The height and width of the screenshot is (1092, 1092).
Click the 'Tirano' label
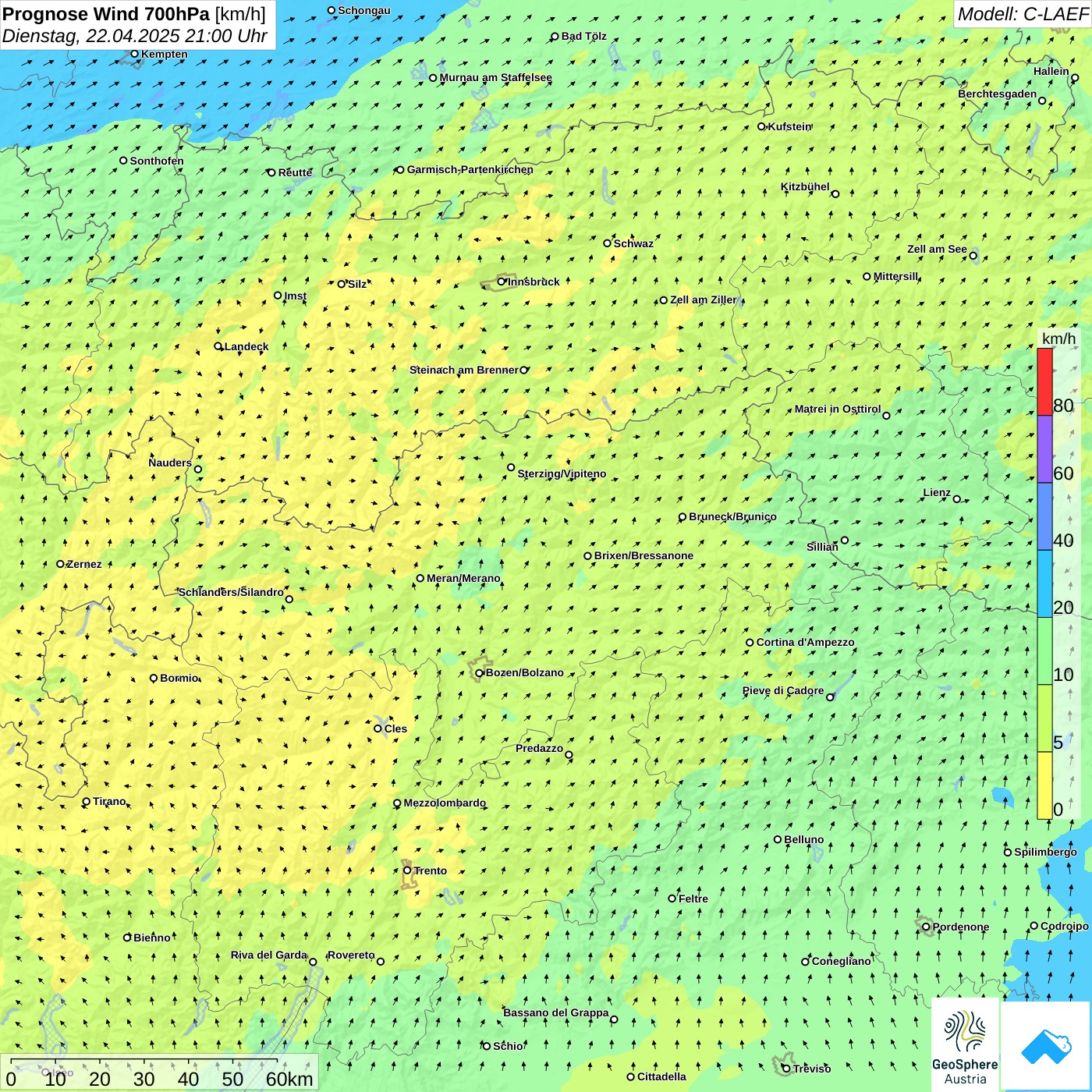[109, 801]
